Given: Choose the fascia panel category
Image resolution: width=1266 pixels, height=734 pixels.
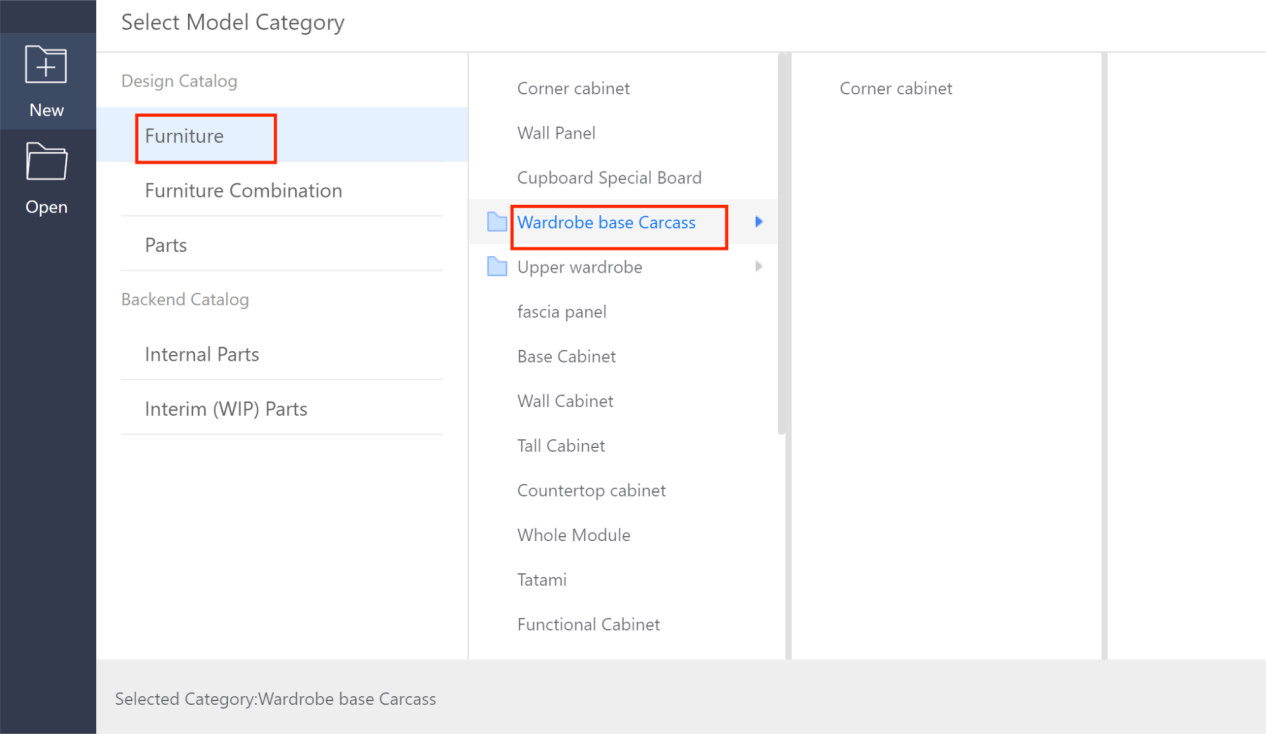Looking at the screenshot, I should click(x=562, y=312).
